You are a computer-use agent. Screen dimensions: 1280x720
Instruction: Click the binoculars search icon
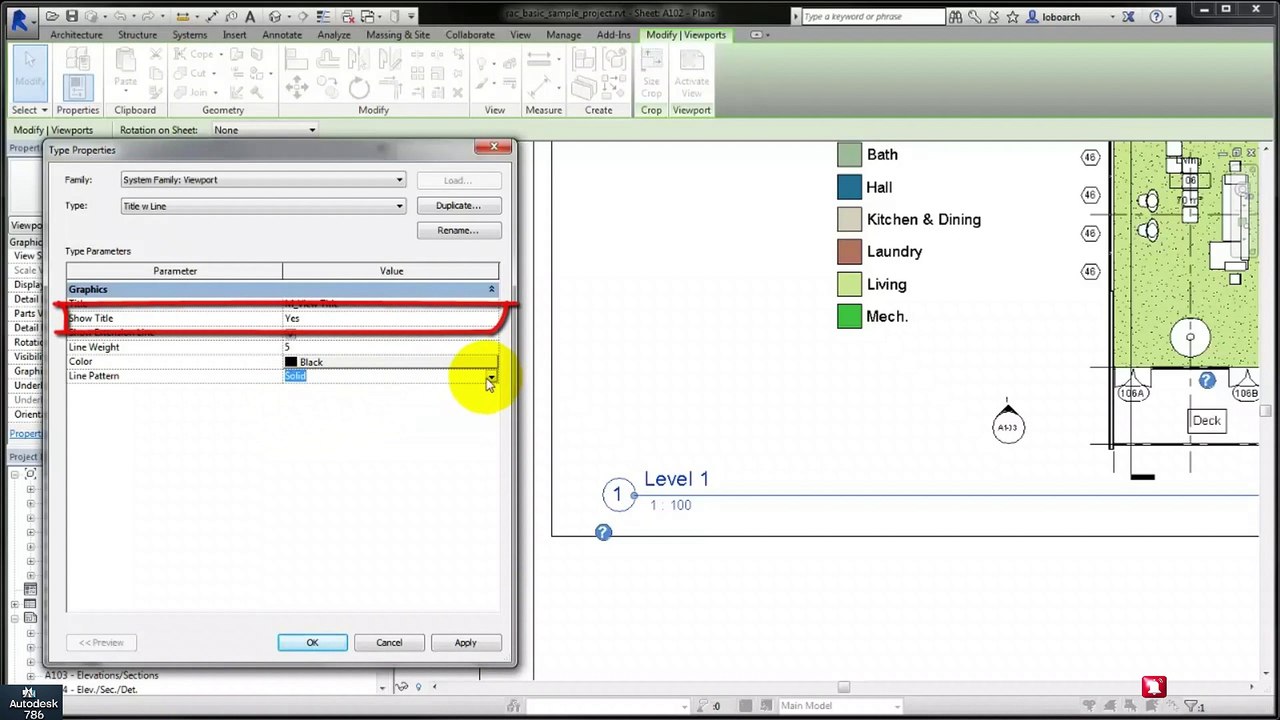956,17
